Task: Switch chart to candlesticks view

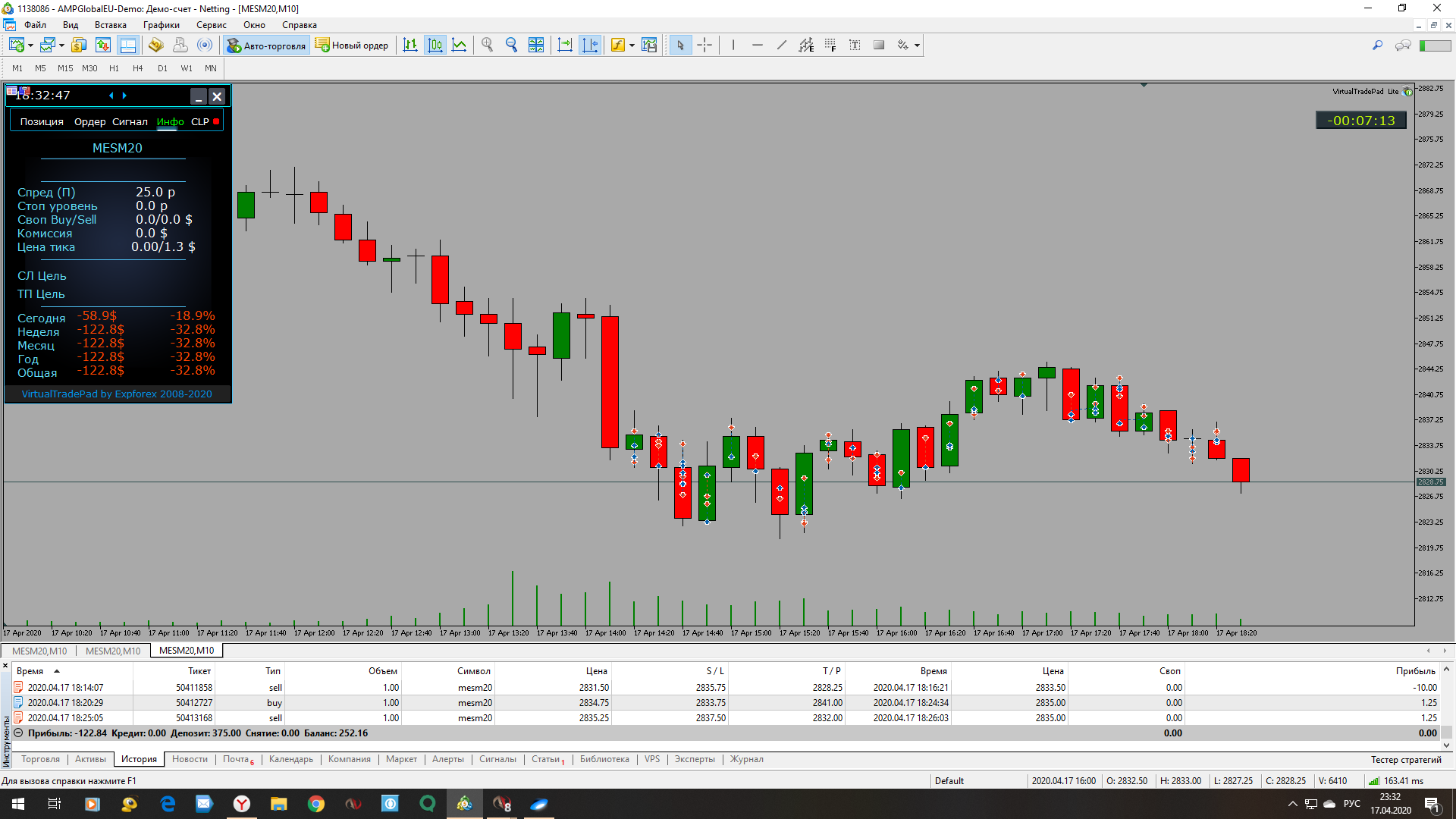Action: coord(435,45)
